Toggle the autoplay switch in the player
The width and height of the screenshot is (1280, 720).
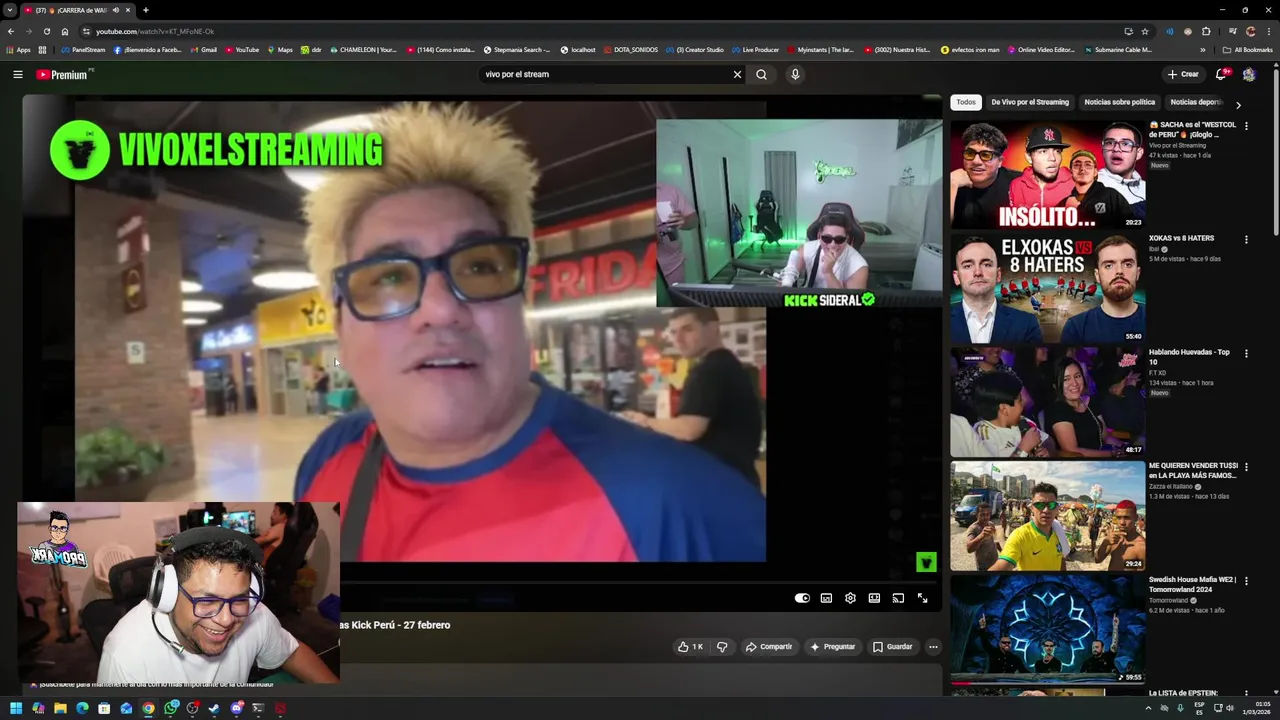[802, 598]
